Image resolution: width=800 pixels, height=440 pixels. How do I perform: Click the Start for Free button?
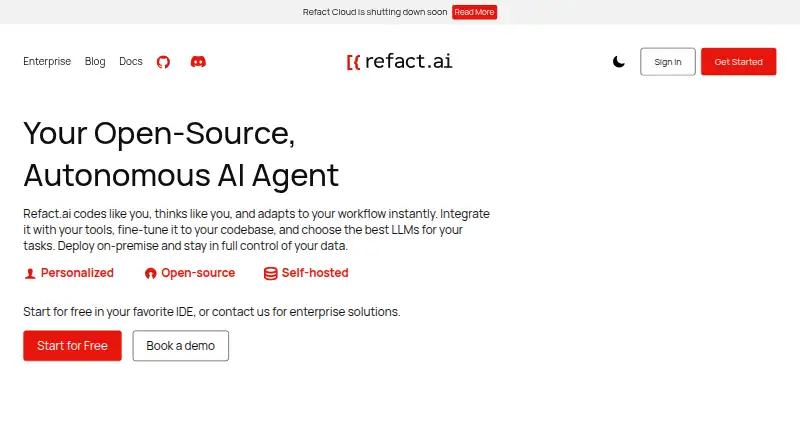(72, 346)
